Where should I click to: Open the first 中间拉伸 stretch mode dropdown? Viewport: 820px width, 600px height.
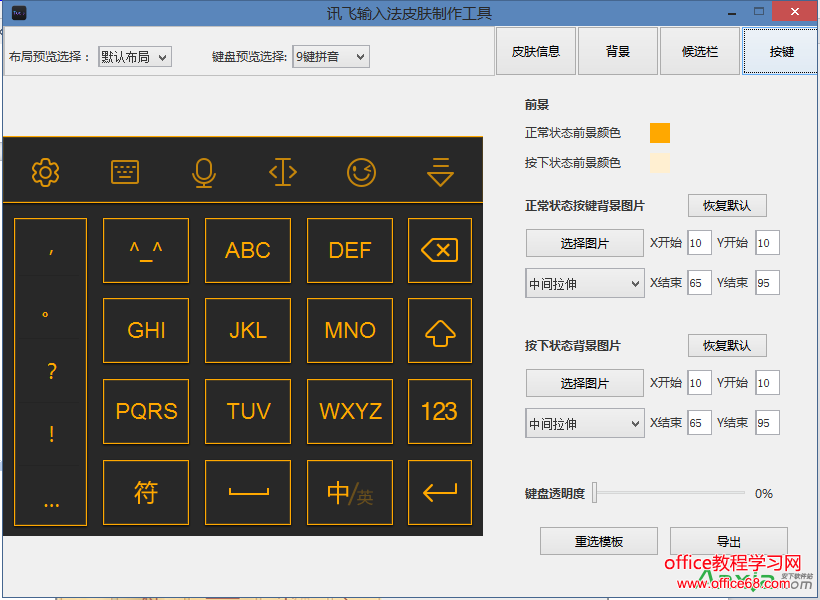tap(584, 283)
